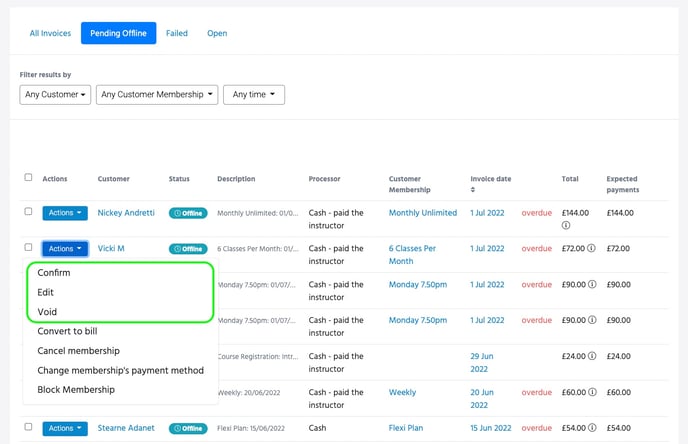Click info icon beside £72.00 total
The image size is (688, 444).
tap(593, 249)
